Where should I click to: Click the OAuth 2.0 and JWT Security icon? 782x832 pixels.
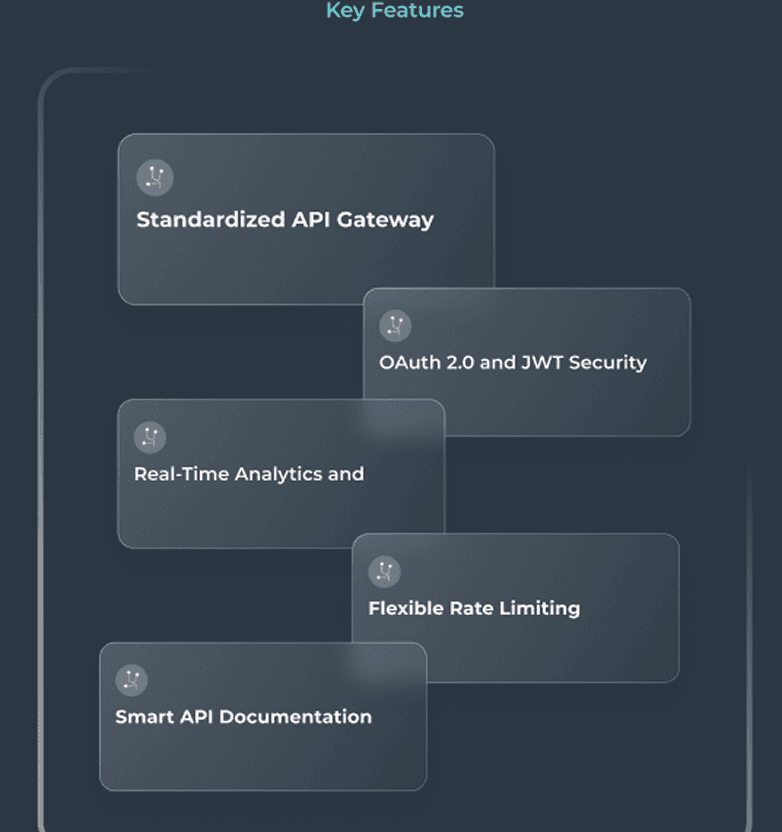(x=396, y=325)
